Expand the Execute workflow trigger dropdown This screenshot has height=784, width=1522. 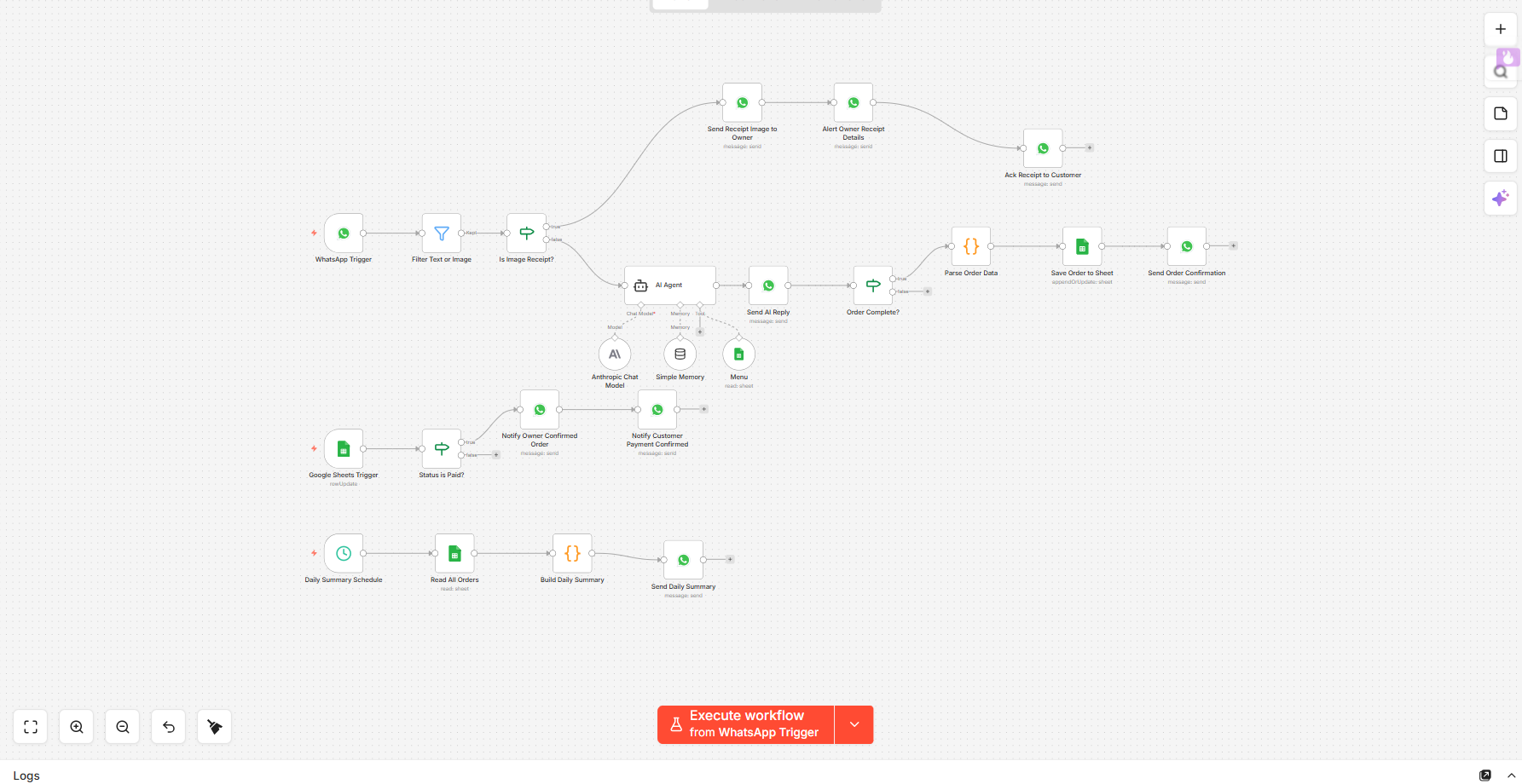tap(854, 724)
